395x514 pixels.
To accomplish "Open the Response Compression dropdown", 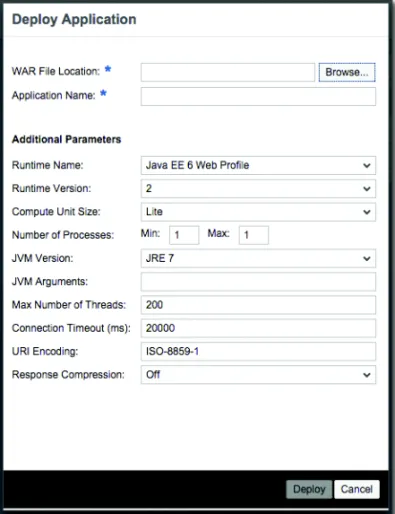I will (x=258, y=375).
